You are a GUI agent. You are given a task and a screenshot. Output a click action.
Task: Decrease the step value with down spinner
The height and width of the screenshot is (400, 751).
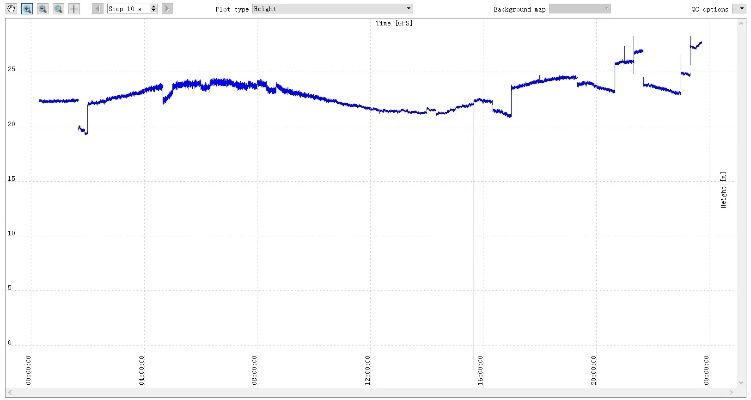154,11
